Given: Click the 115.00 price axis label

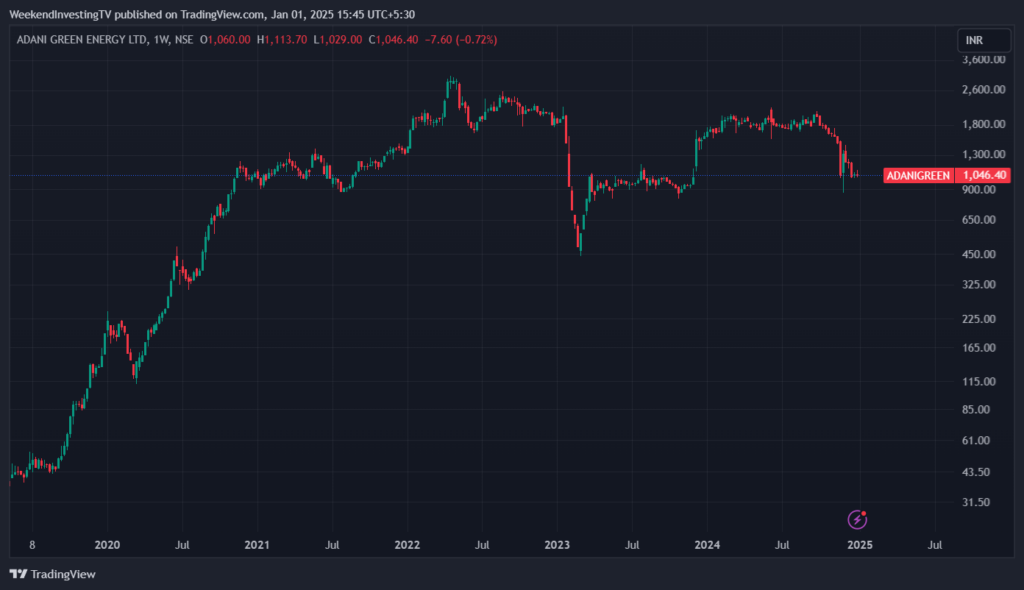Looking at the screenshot, I should click(x=979, y=382).
